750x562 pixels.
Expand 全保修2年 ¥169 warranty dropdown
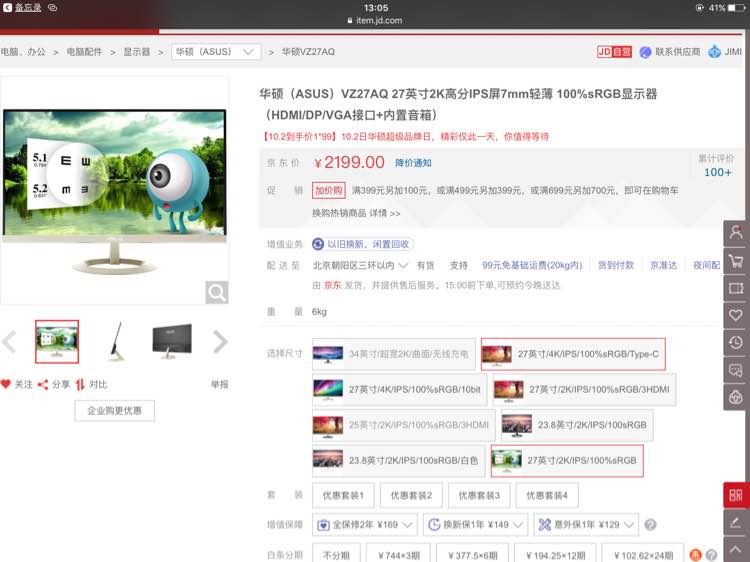click(364, 525)
